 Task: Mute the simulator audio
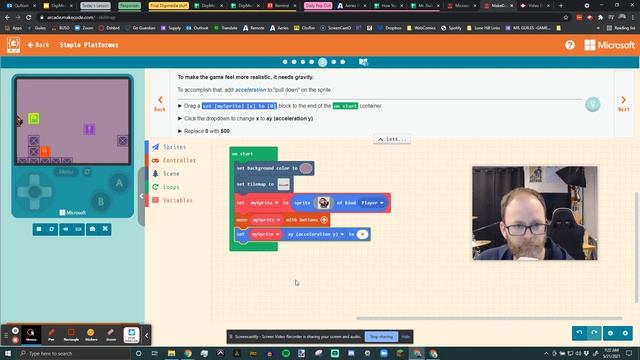pos(66,229)
